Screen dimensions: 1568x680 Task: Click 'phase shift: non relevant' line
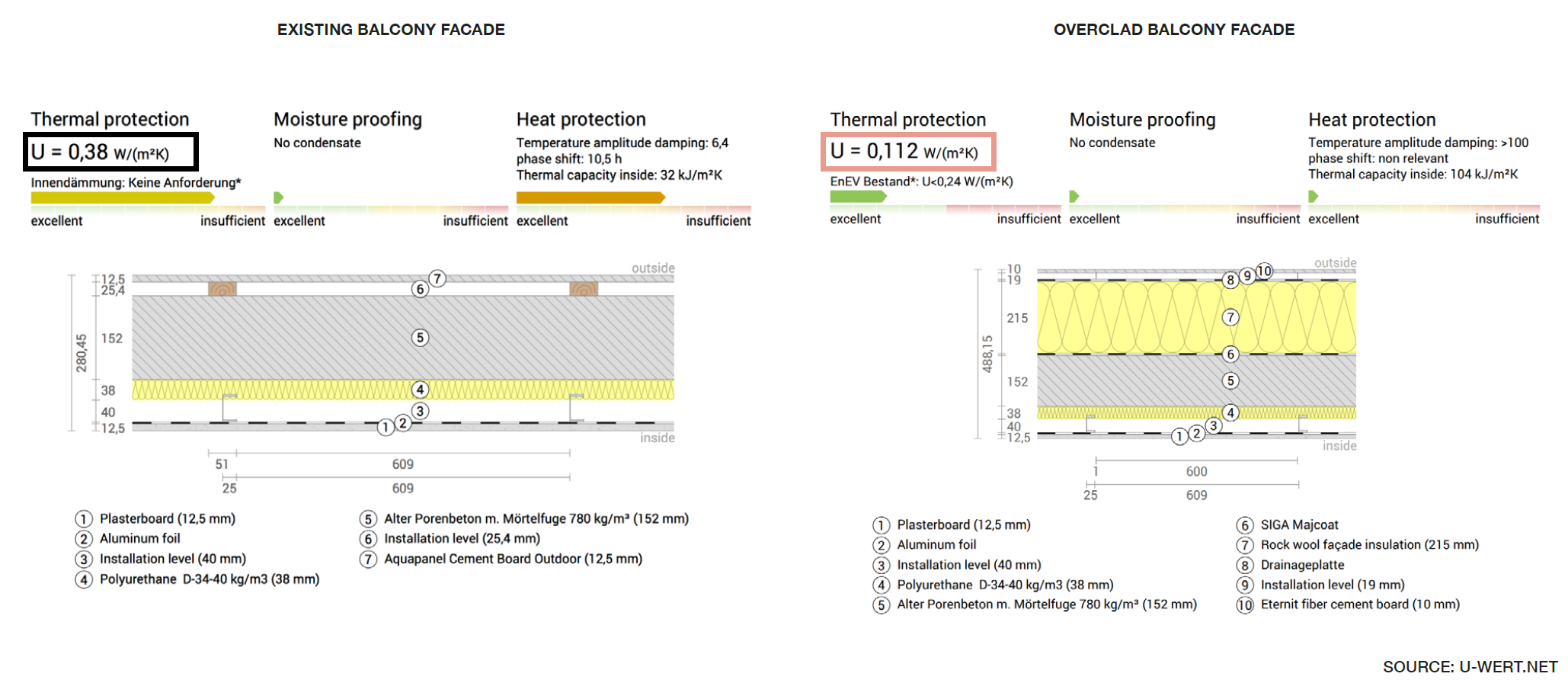tap(1378, 159)
